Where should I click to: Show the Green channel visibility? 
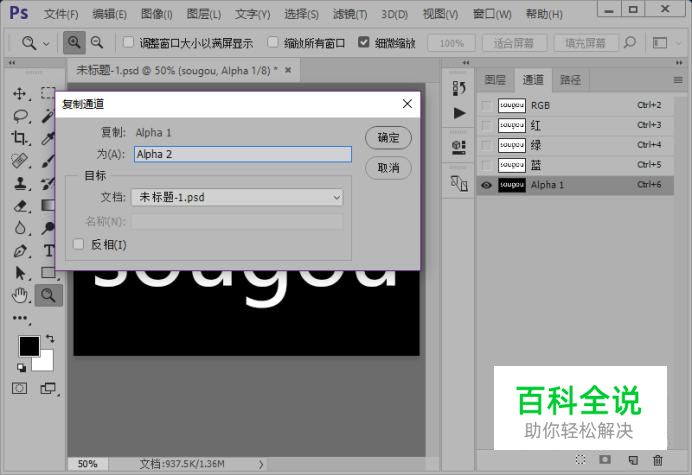tap(486, 145)
